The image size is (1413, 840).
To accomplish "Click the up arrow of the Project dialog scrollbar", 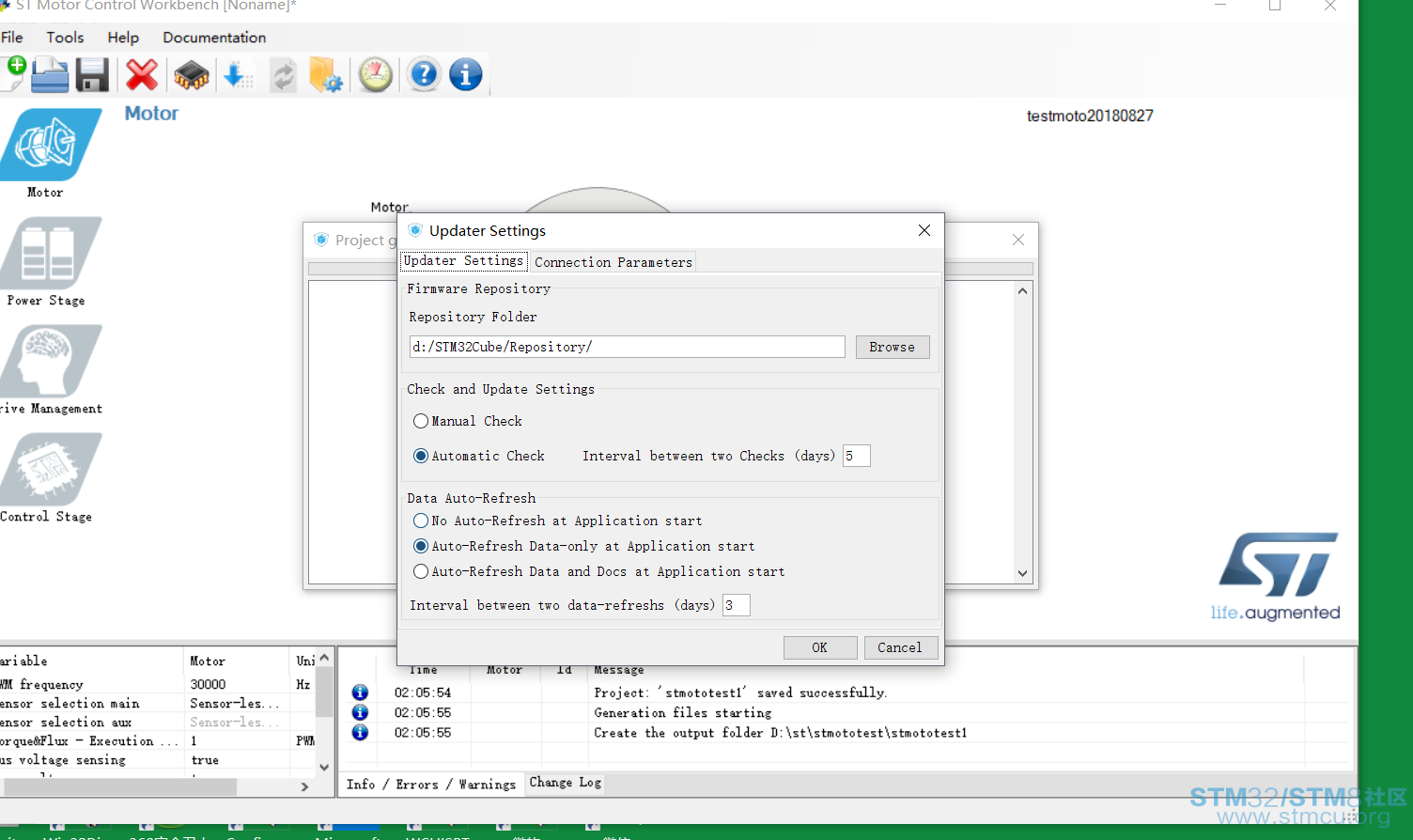I will click(1023, 291).
